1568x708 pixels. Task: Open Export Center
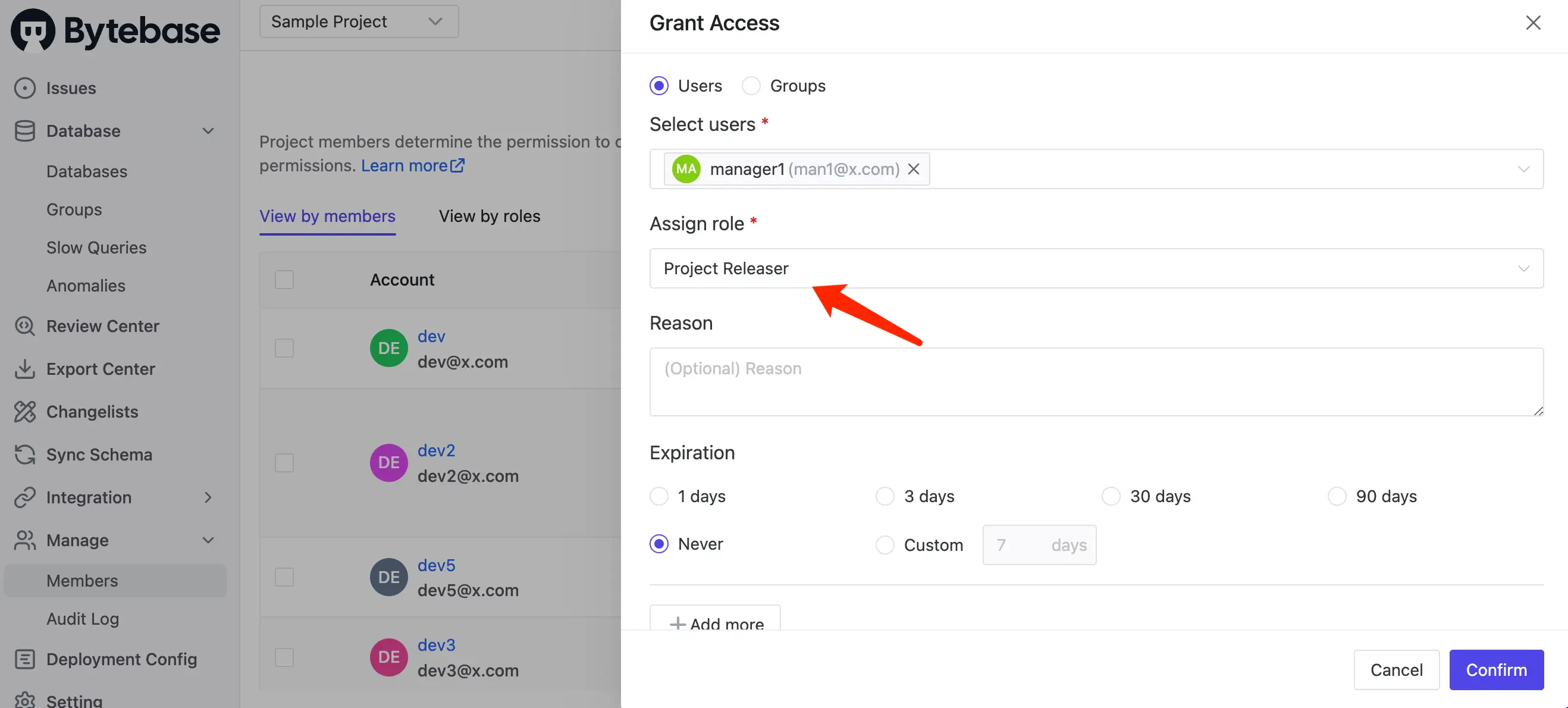coord(101,369)
